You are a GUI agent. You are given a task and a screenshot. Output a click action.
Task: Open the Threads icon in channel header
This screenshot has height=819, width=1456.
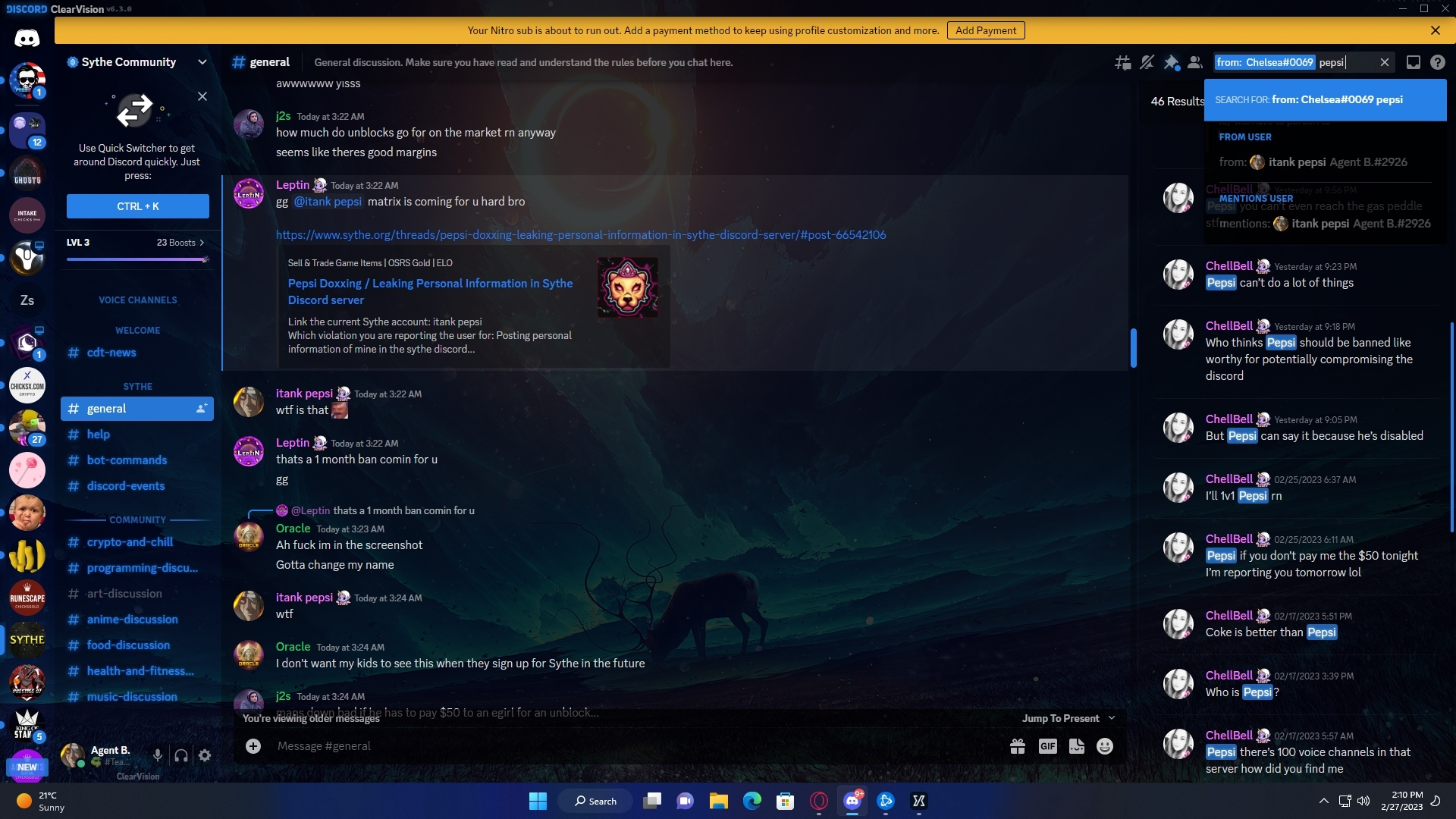[1122, 63]
